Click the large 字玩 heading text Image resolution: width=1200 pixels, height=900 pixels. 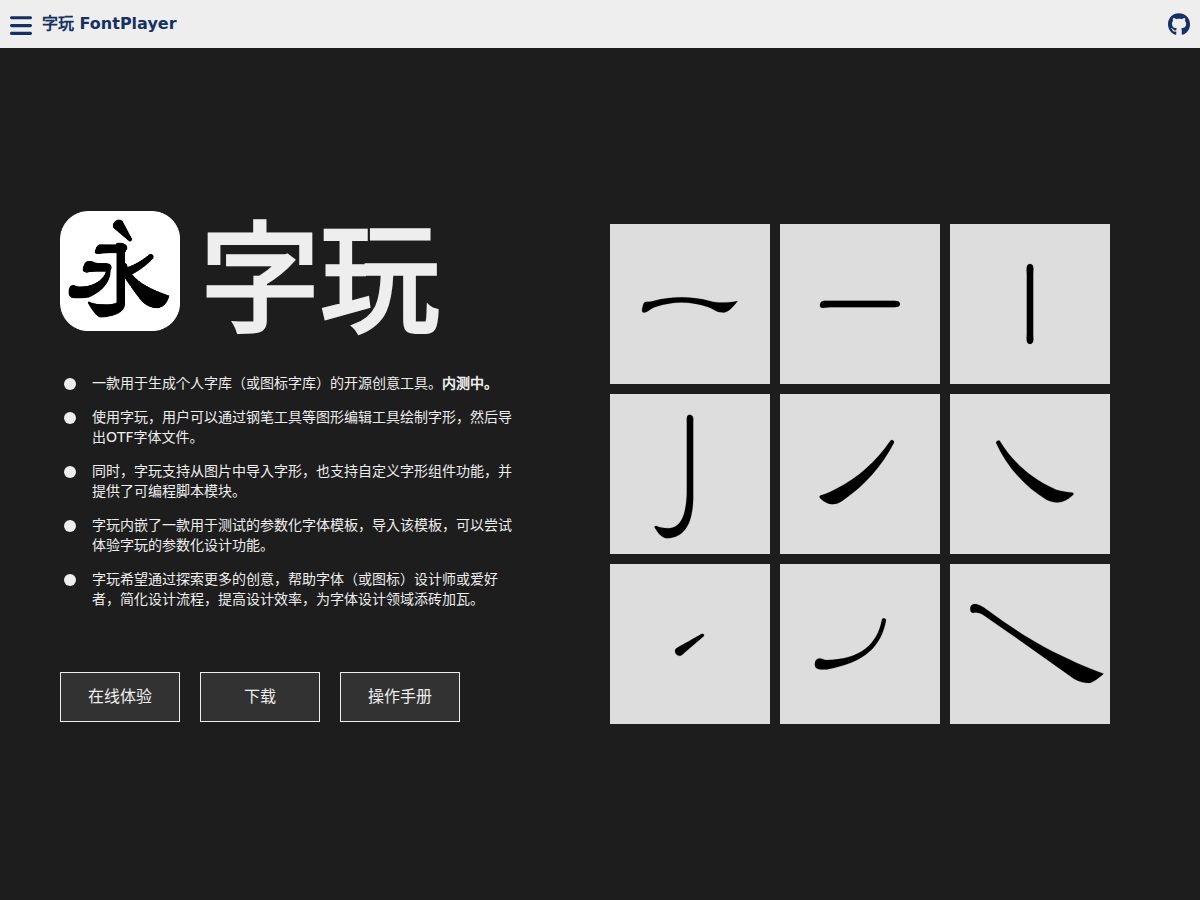322,278
